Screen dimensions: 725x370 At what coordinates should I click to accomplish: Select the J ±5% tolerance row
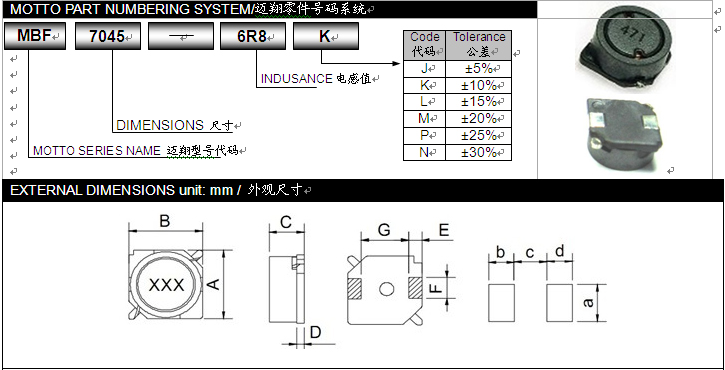pos(457,69)
